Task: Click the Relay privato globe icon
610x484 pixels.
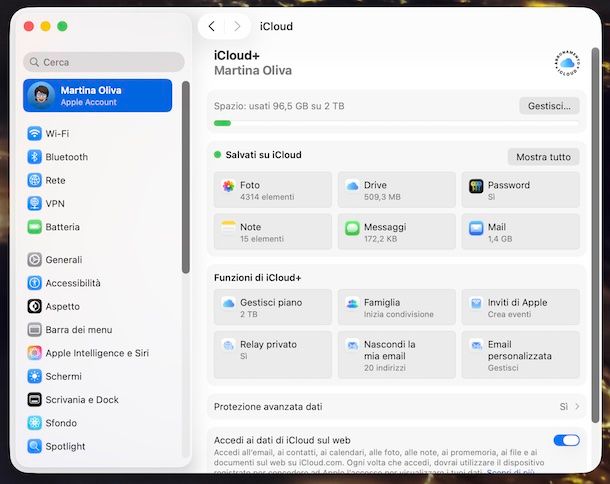Action: [228, 345]
